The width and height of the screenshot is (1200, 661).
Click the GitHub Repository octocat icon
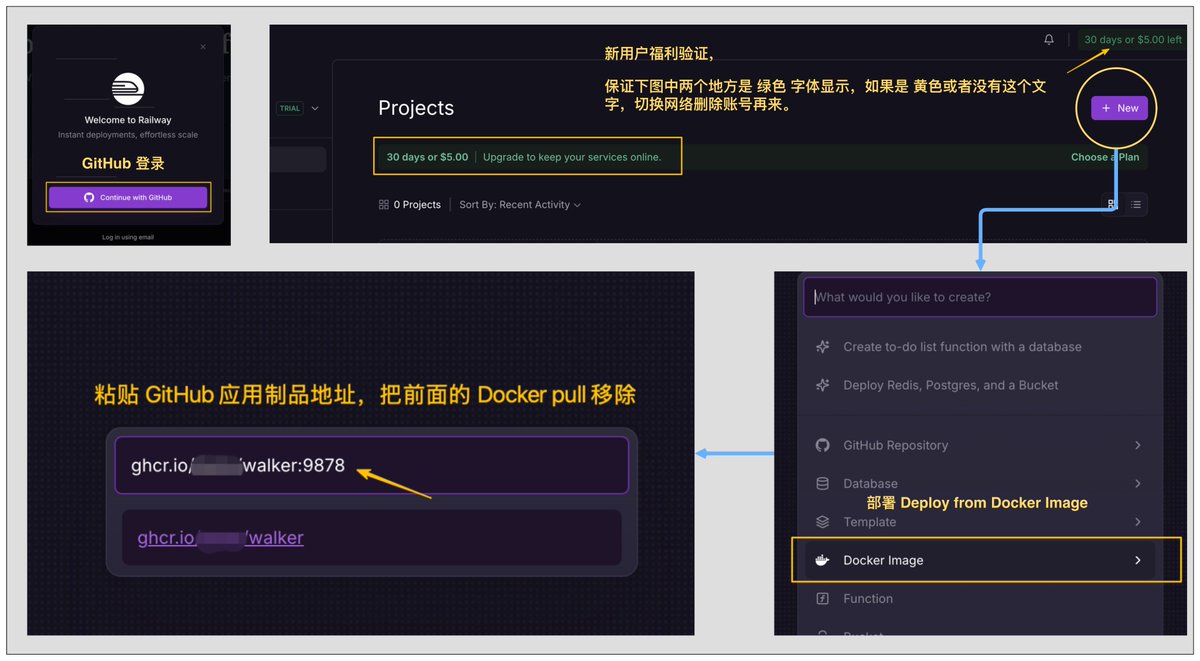pyautogui.click(x=823, y=445)
